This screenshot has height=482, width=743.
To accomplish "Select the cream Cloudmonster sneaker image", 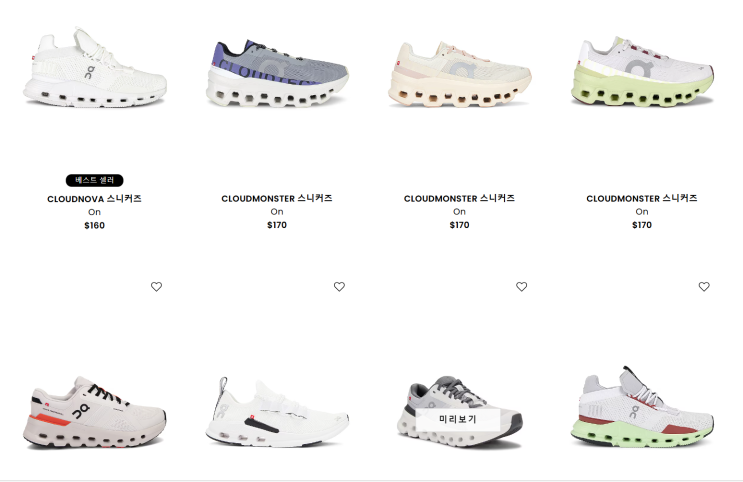I will coord(460,73).
